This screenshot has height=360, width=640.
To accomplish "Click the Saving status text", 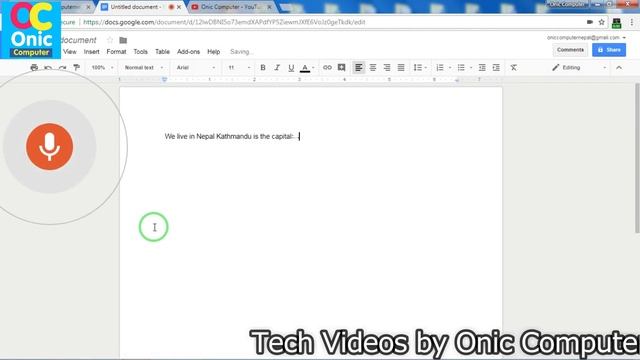I will (x=242, y=52).
